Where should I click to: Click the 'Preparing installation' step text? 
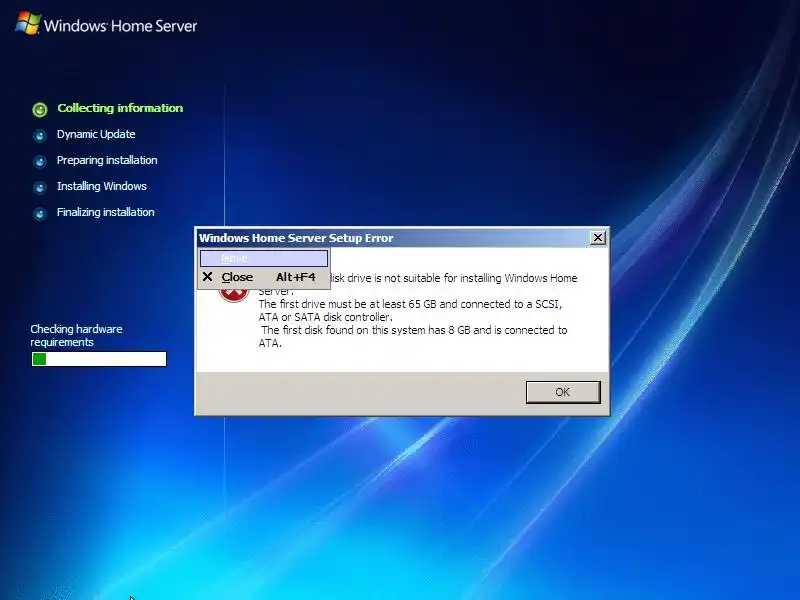pyautogui.click(x=107, y=160)
